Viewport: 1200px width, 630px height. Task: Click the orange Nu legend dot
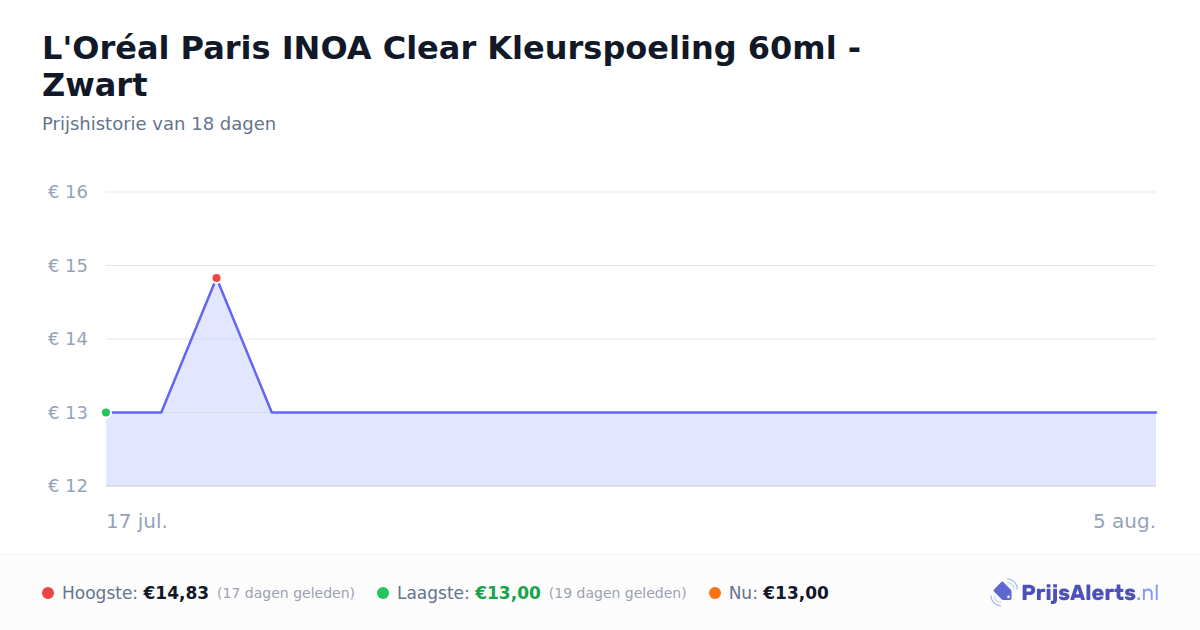(x=715, y=593)
